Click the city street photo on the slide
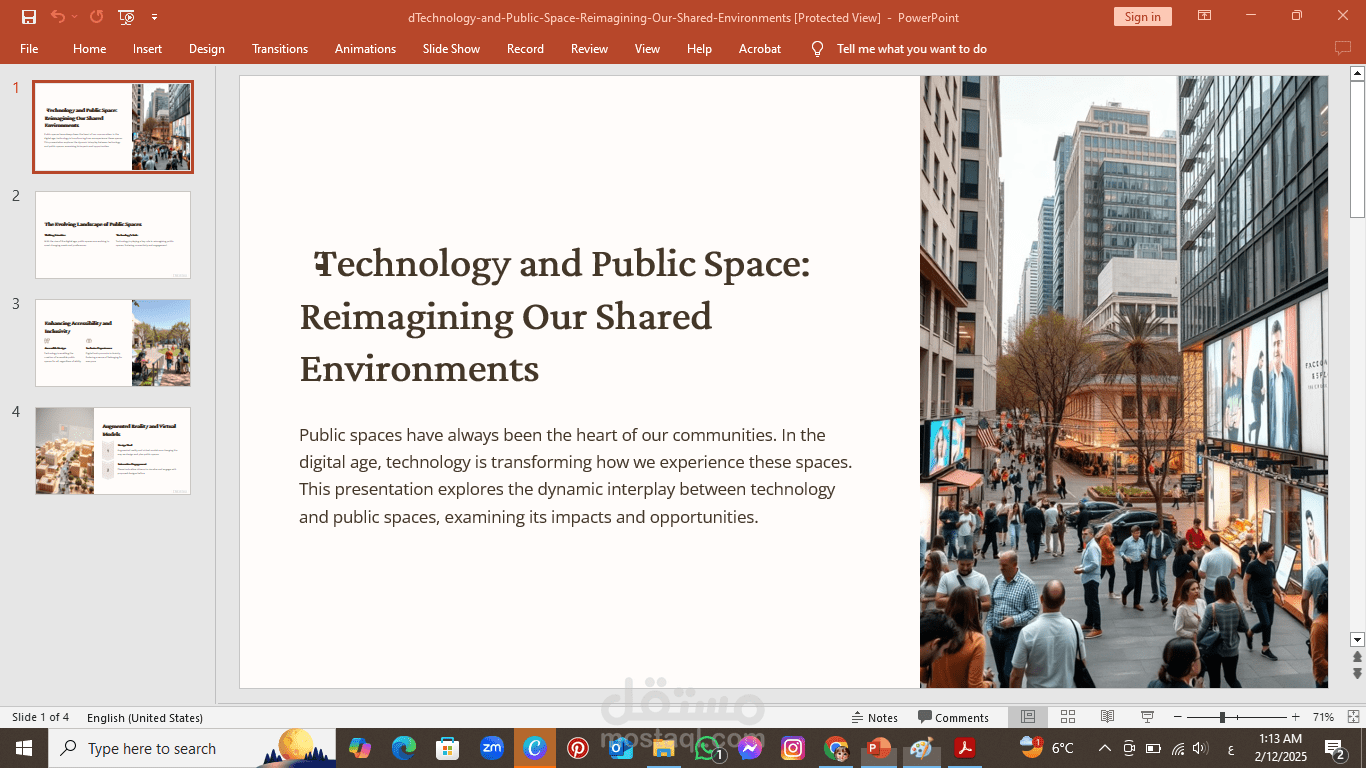Screen dimensions: 1366x768 1124,382
